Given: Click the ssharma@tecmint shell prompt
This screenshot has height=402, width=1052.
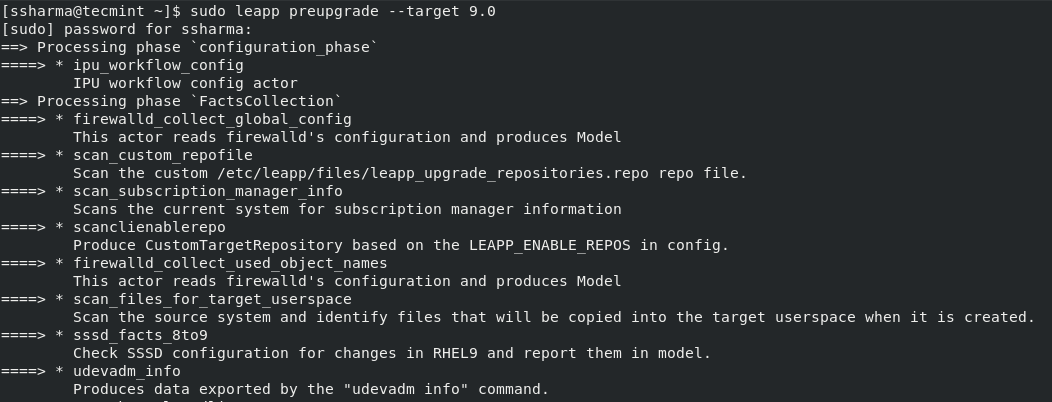Looking at the screenshot, I should coord(92,11).
